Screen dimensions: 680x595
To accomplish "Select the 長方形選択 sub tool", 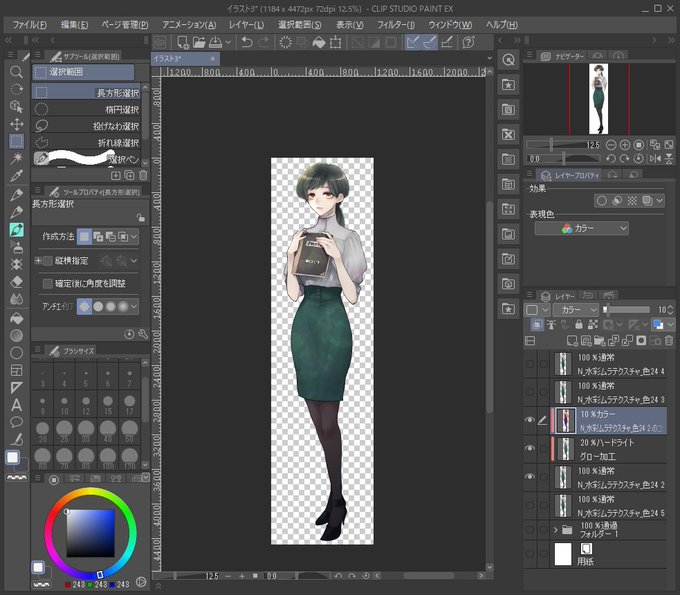I will pos(86,92).
